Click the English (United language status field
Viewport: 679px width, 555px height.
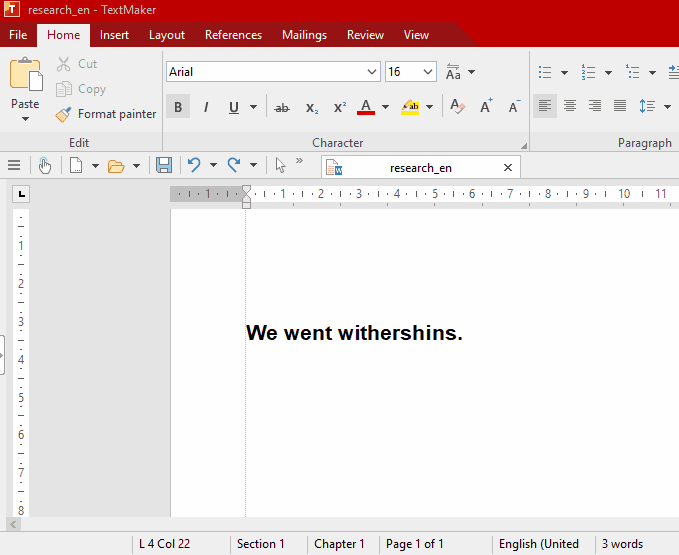[539, 544]
